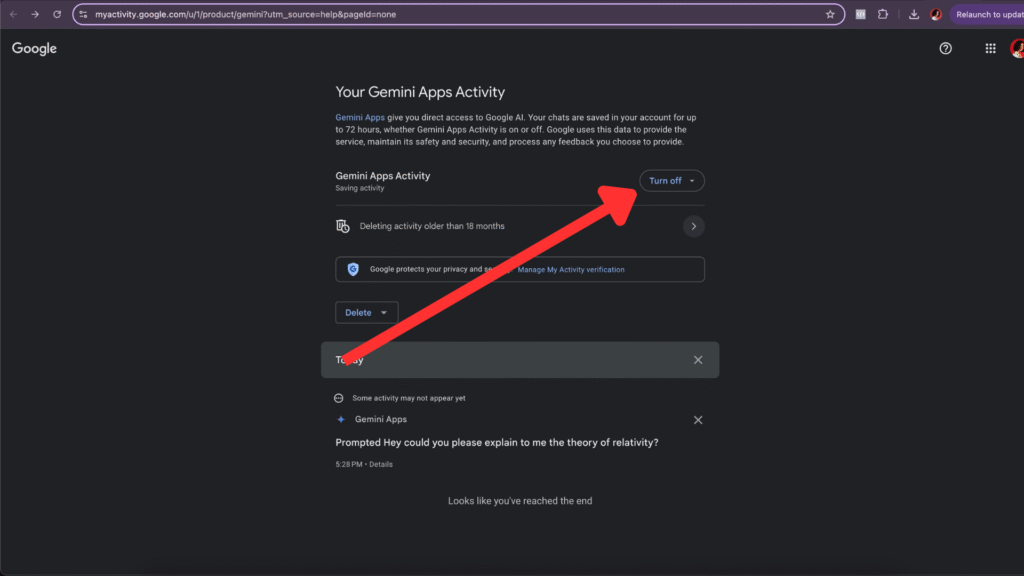Click 'Some activity may not appear yet' notice
The height and width of the screenshot is (576, 1024).
409,398
